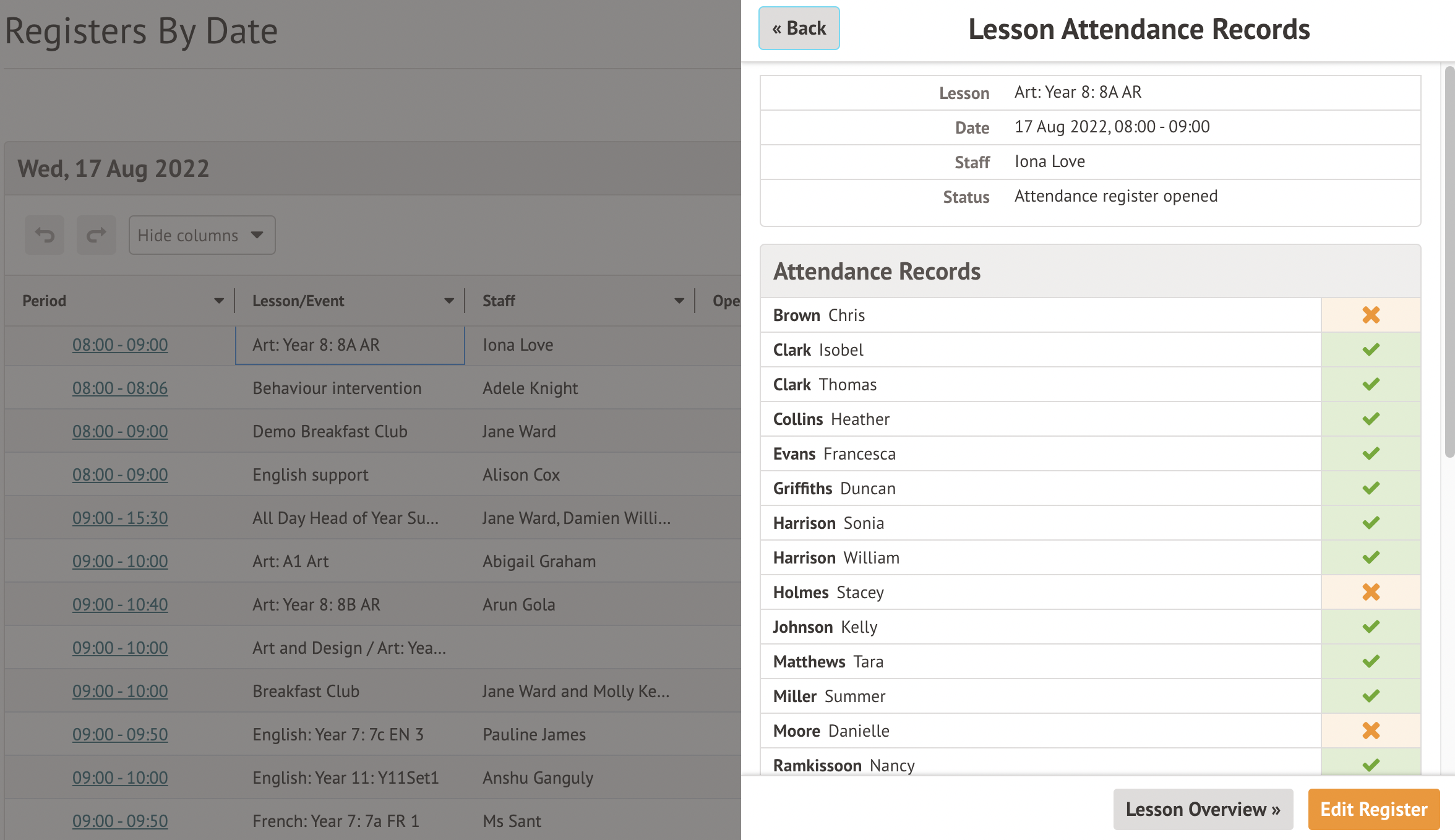Click the undo arrow icon
The height and width of the screenshot is (840, 1455).
tap(45, 235)
